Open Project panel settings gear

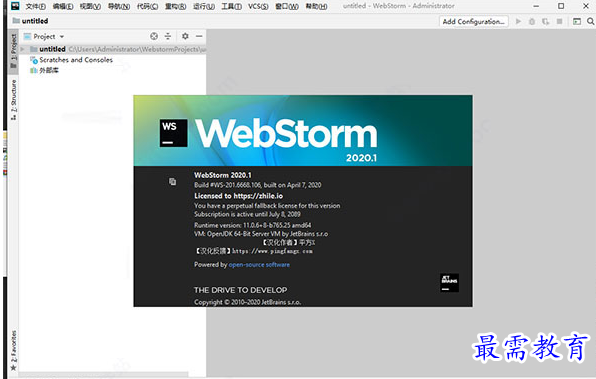(x=185, y=36)
